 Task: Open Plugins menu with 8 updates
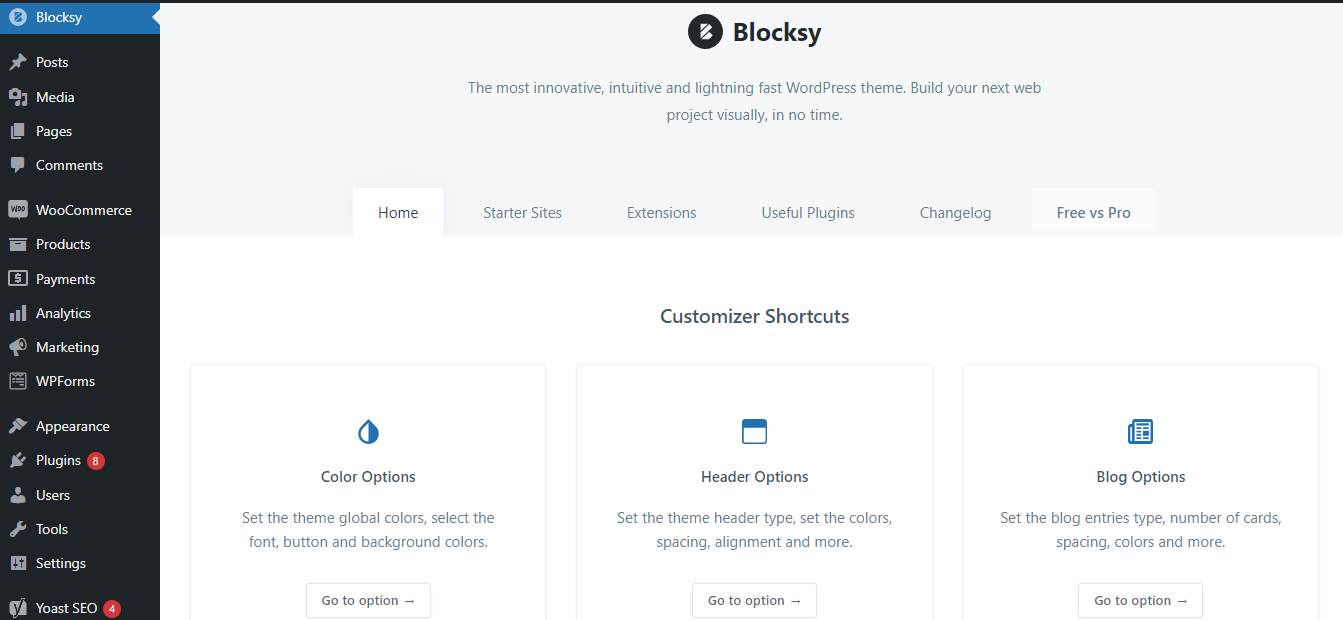[58, 460]
